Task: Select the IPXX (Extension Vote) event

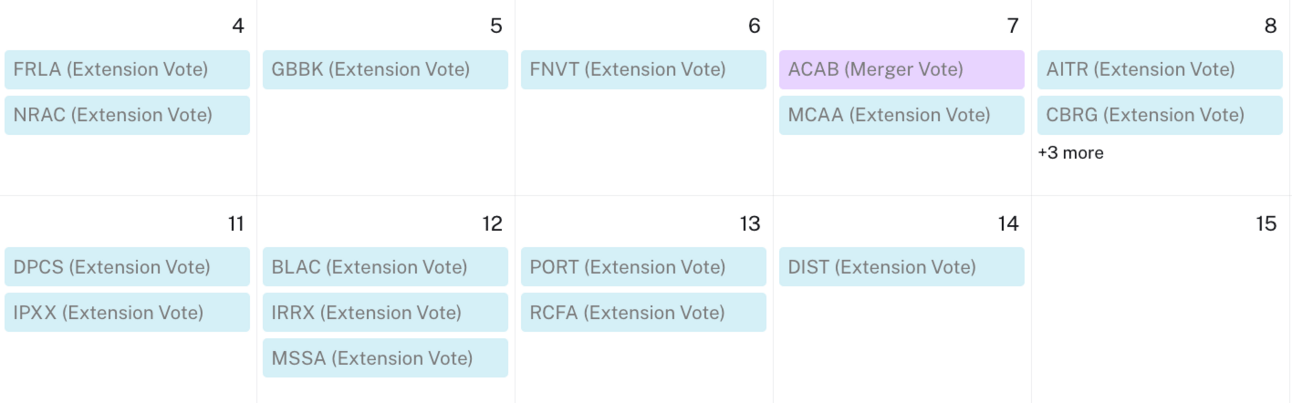Action: pyautogui.click(x=127, y=312)
